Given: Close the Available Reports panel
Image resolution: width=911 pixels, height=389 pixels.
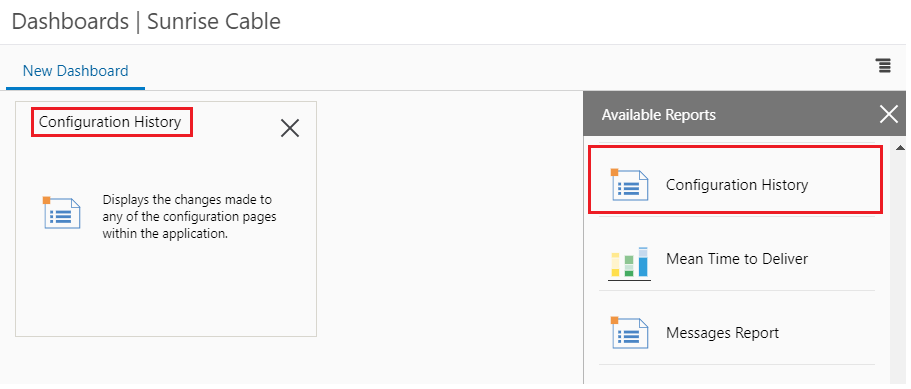Looking at the screenshot, I should 888,114.
